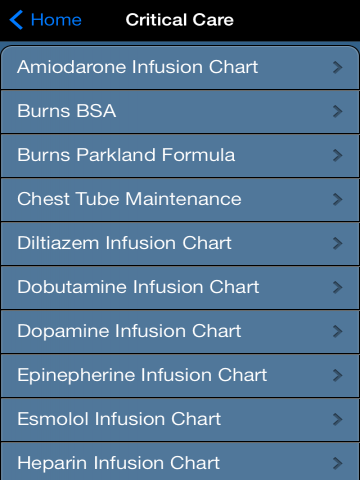Tap the arrow beside Dopamine Infusion Chart
The width and height of the screenshot is (360, 480).
click(337, 331)
